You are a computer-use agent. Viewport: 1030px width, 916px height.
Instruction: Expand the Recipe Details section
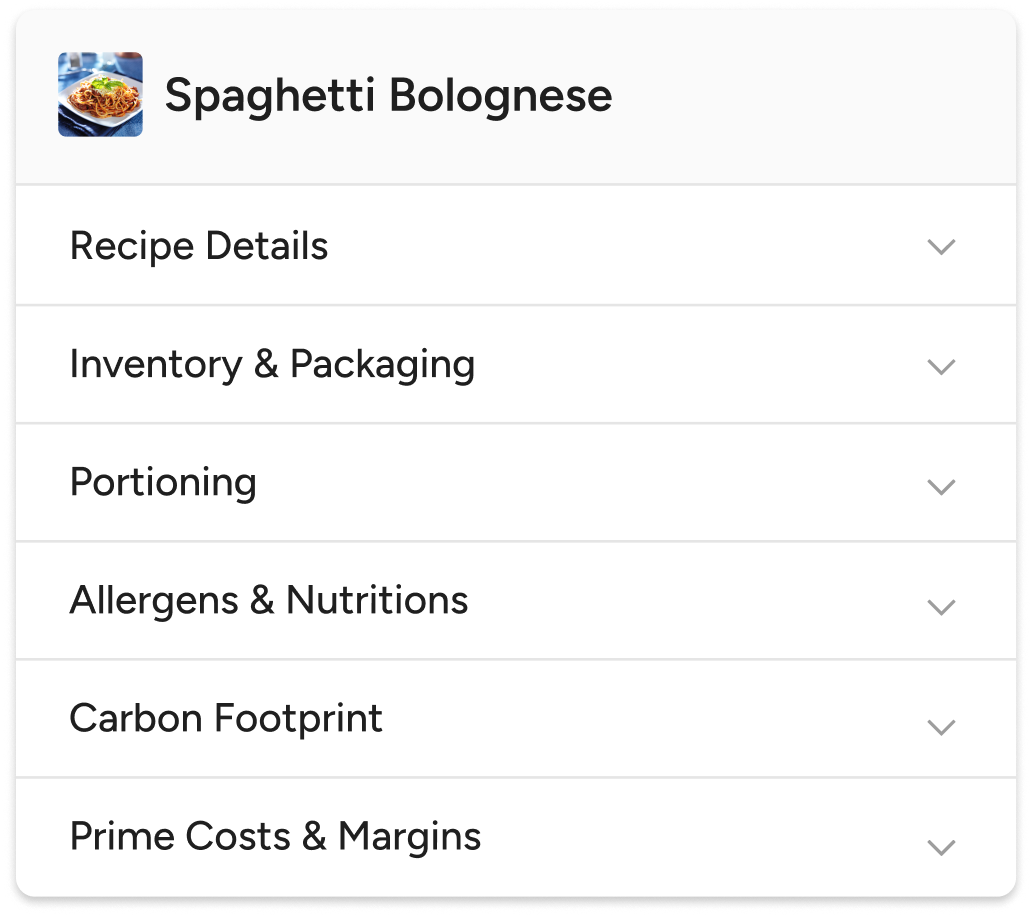click(x=515, y=246)
